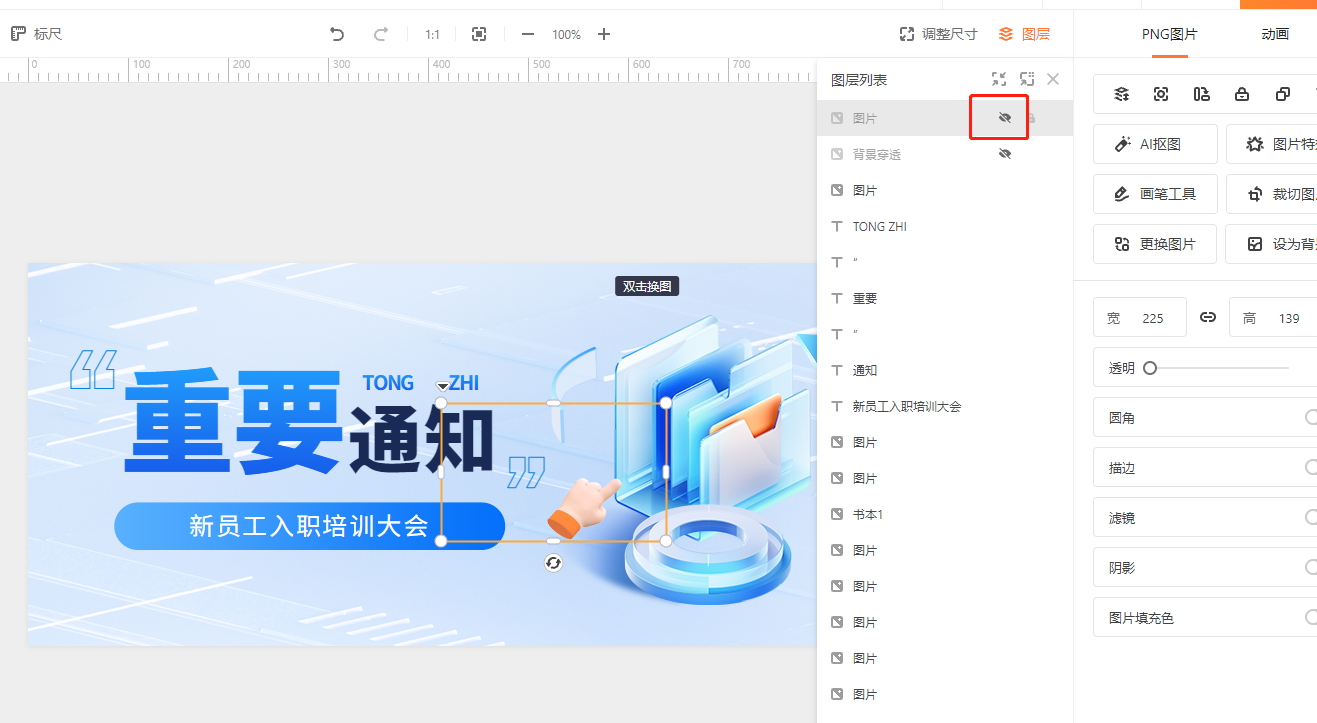Click the 图层列表 panel title

pyautogui.click(x=859, y=80)
